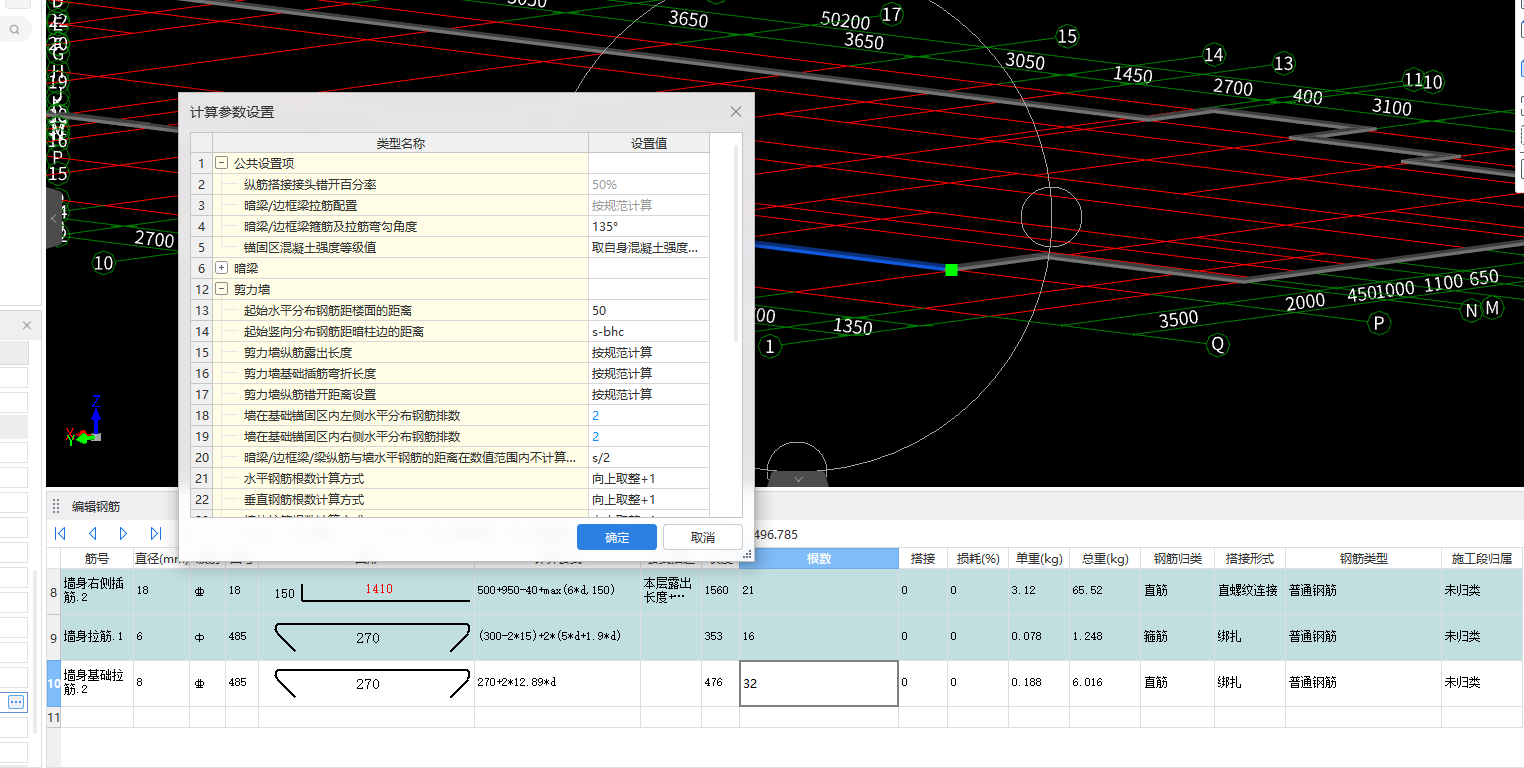Close the 计算参数设置 dialog
The height and width of the screenshot is (768, 1524).
[736, 112]
